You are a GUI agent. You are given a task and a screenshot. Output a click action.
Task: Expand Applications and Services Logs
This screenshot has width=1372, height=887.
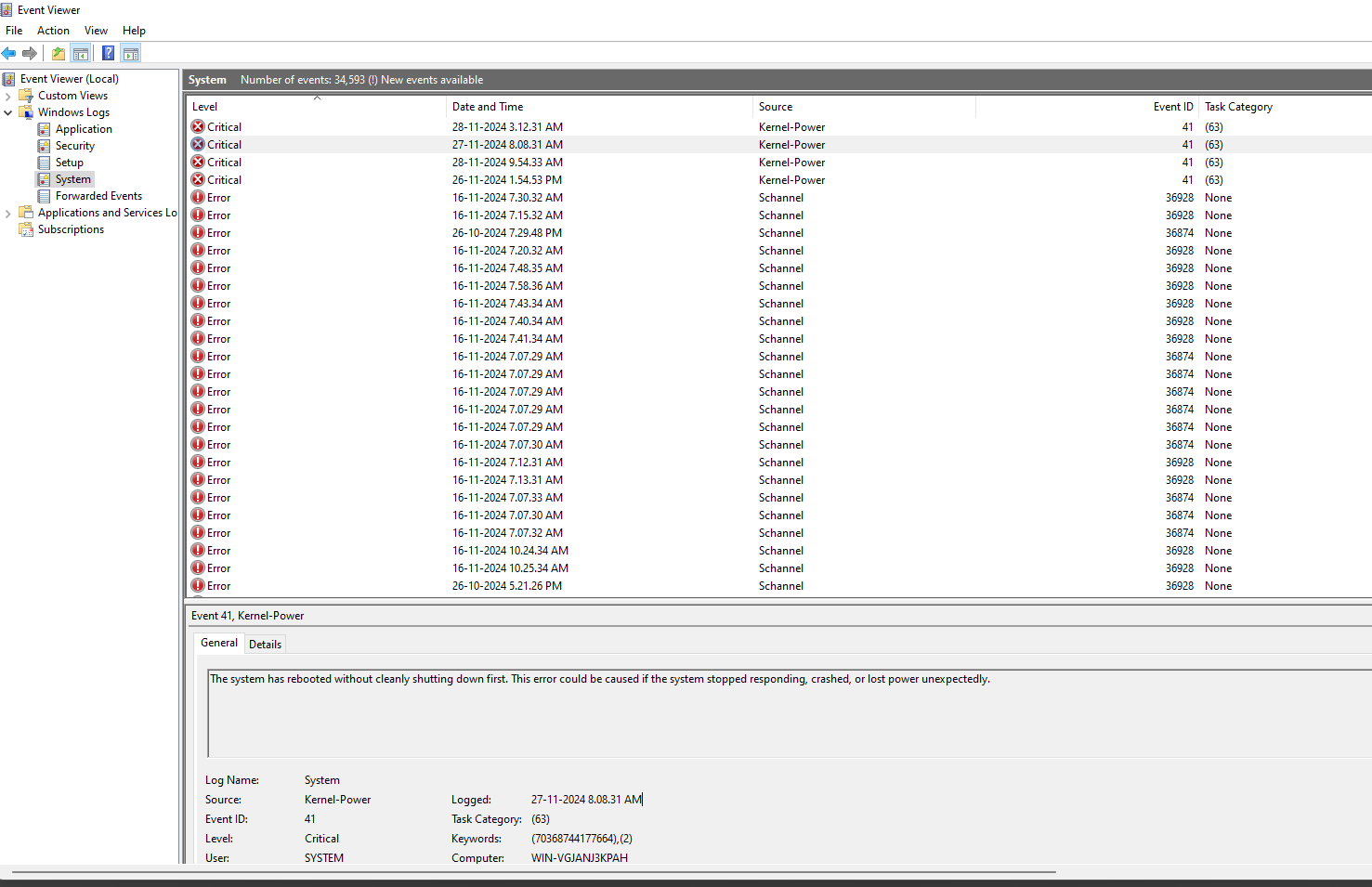coord(8,212)
